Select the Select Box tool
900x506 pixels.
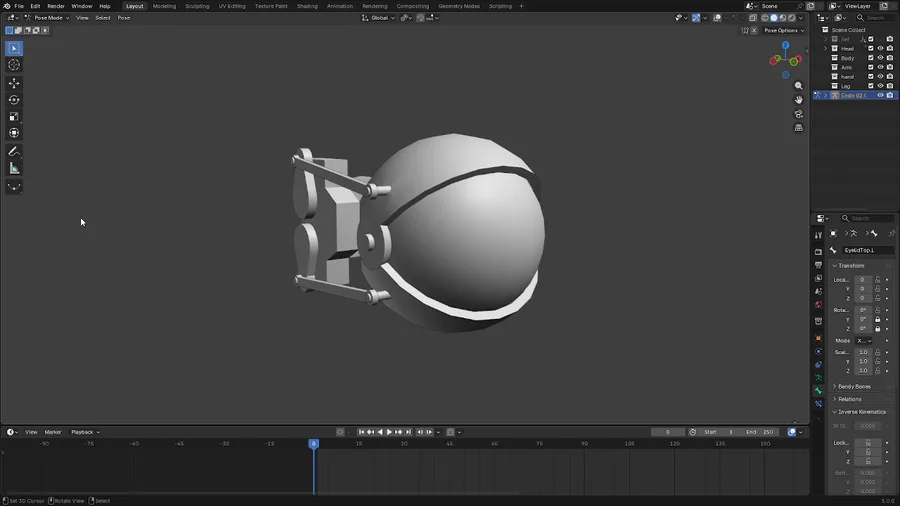(14, 48)
